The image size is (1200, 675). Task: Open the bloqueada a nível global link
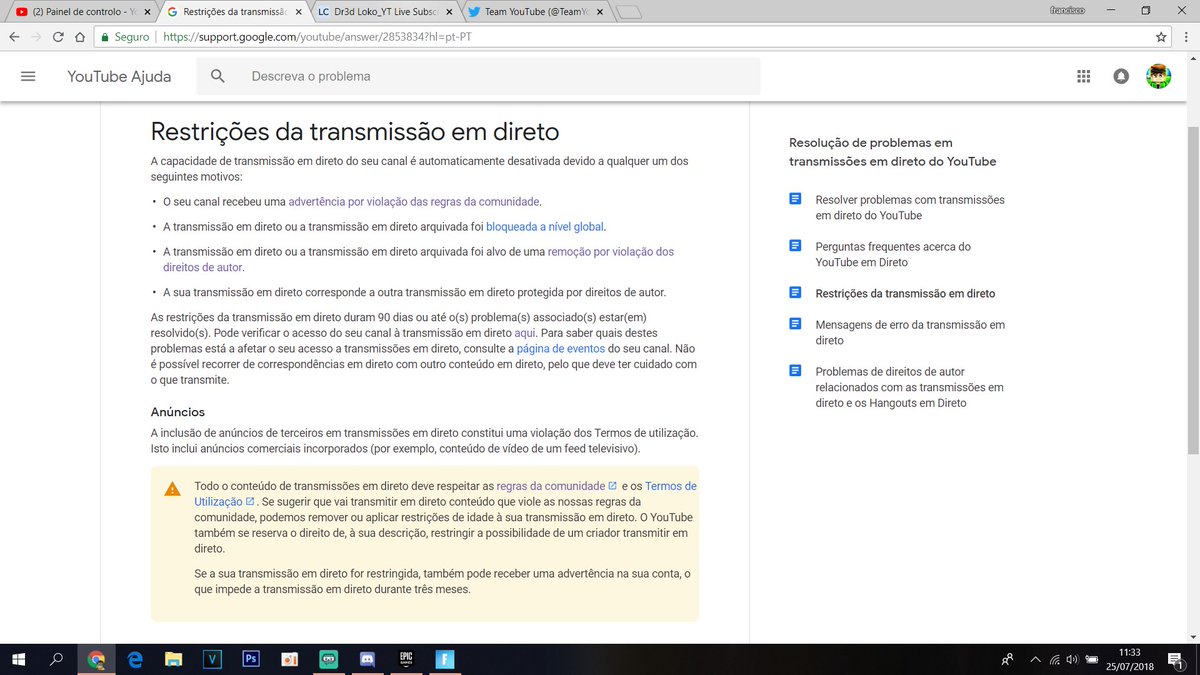545,226
